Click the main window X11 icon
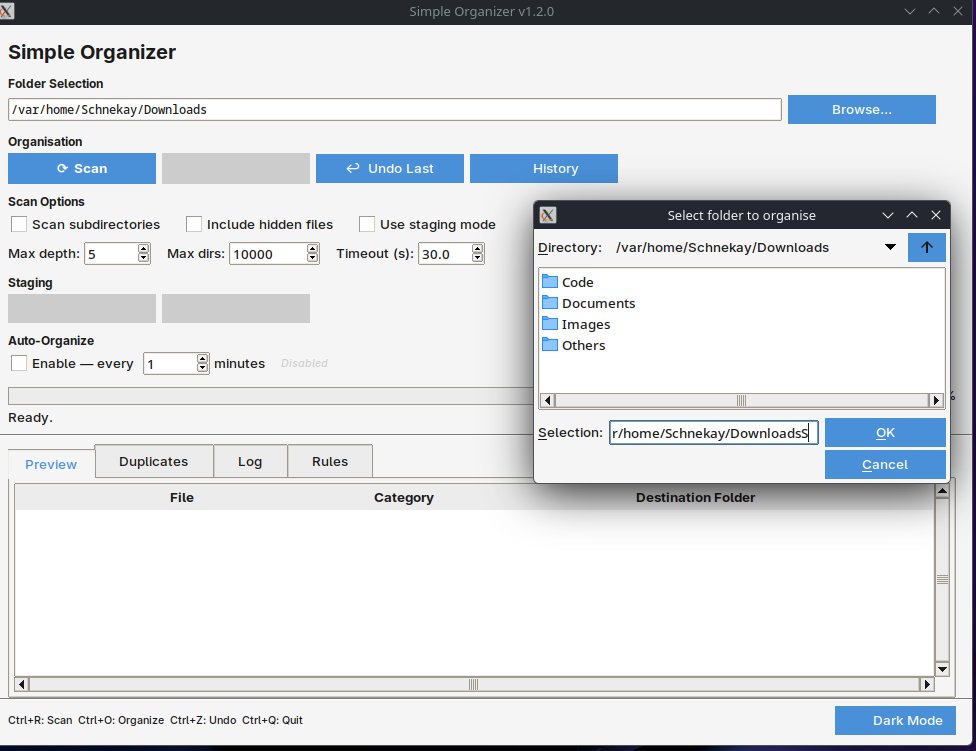Image resolution: width=976 pixels, height=751 pixels. tap(6, 11)
